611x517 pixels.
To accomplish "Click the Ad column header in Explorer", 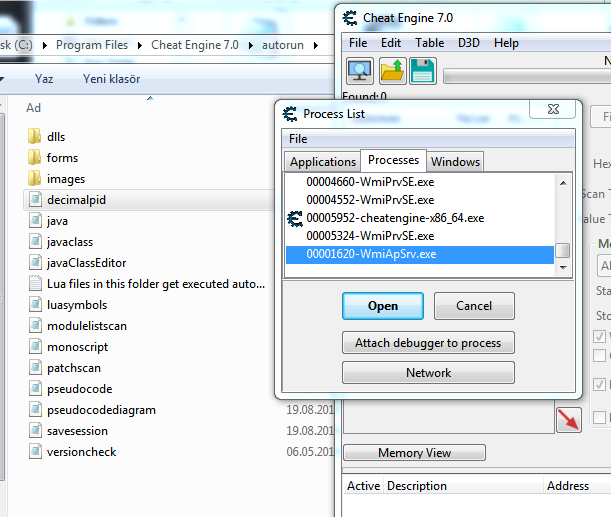I will coord(34,108).
